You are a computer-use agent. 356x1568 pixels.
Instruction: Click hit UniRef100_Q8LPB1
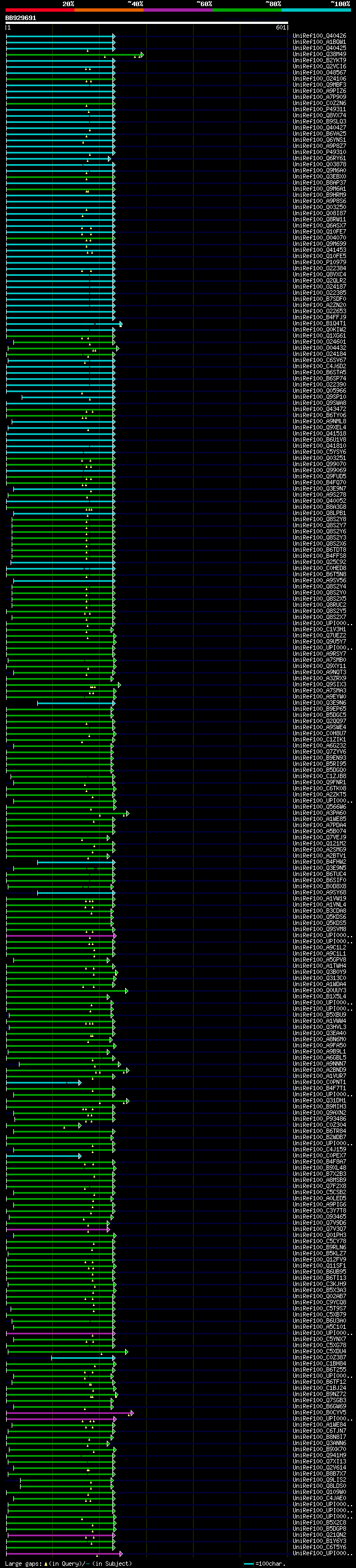(319, 513)
